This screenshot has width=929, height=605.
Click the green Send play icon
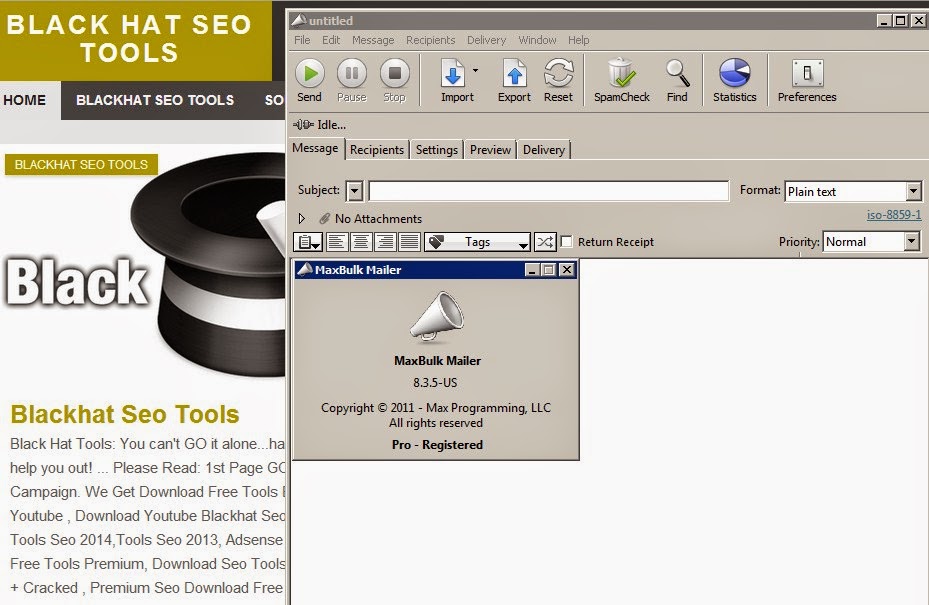pyautogui.click(x=310, y=73)
